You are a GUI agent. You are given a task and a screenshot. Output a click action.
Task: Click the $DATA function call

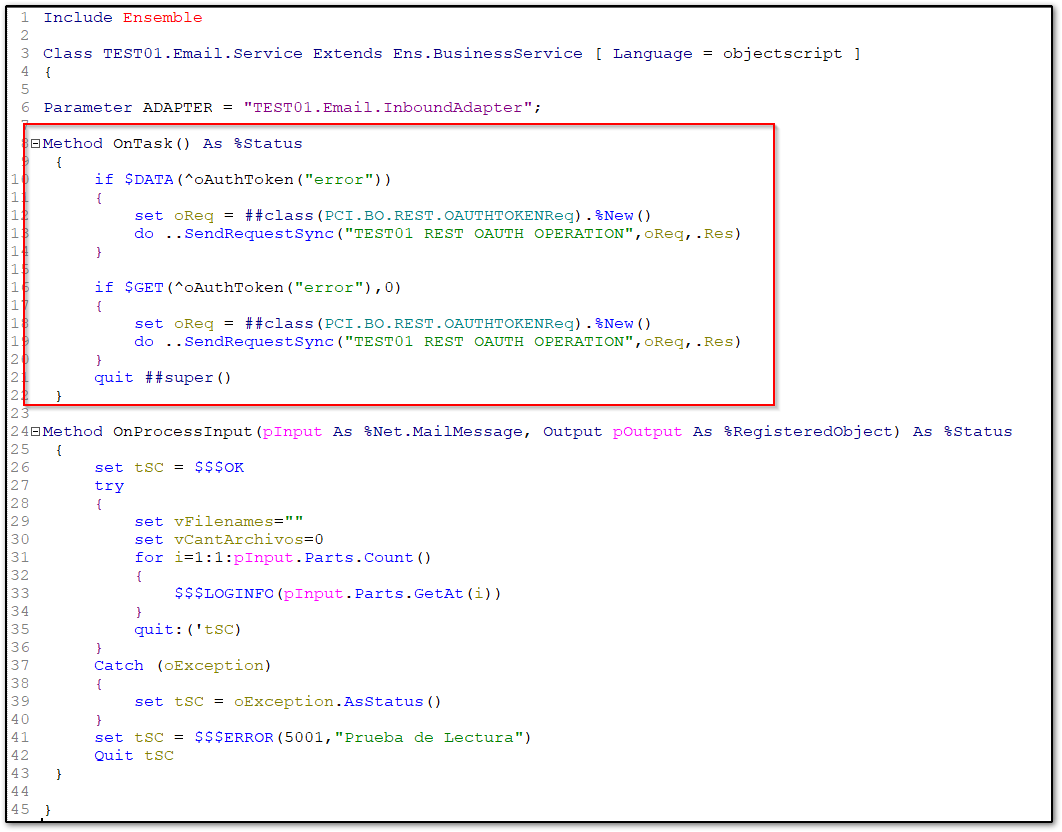[149, 179]
